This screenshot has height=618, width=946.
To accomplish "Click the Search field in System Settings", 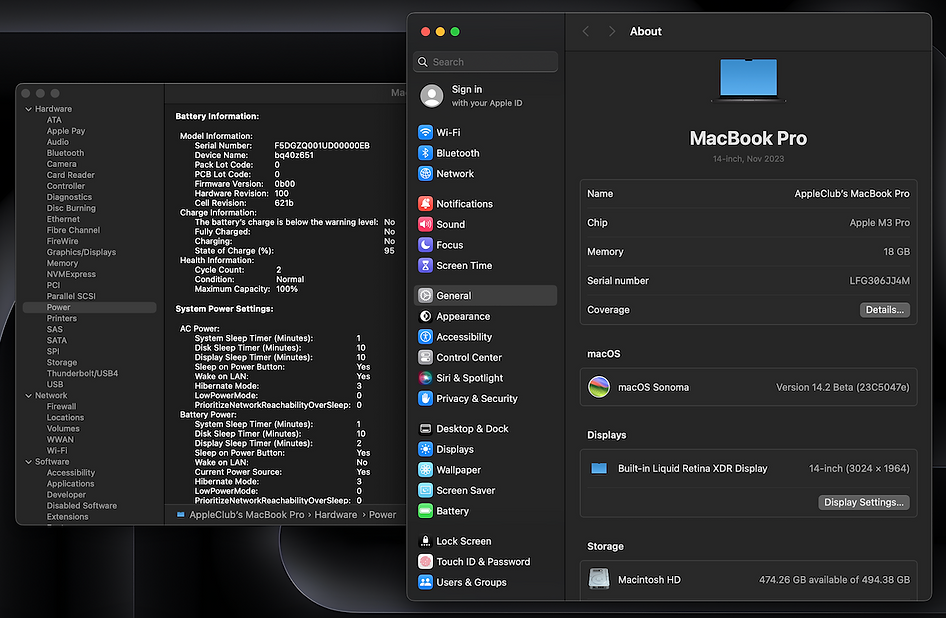I will 486,62.
